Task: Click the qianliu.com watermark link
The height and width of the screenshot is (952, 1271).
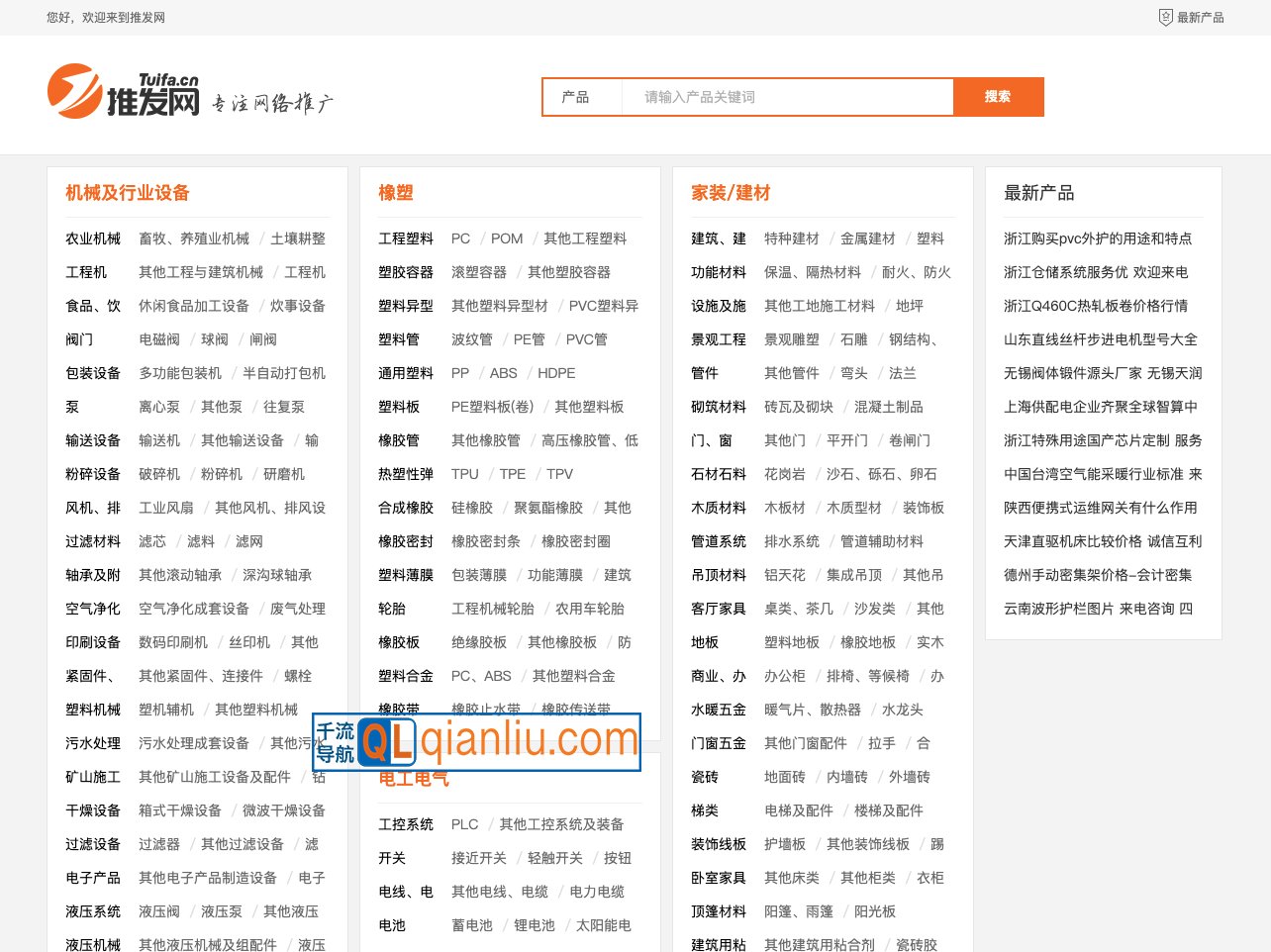Action: pyautogui.click(x=532, y=742)
